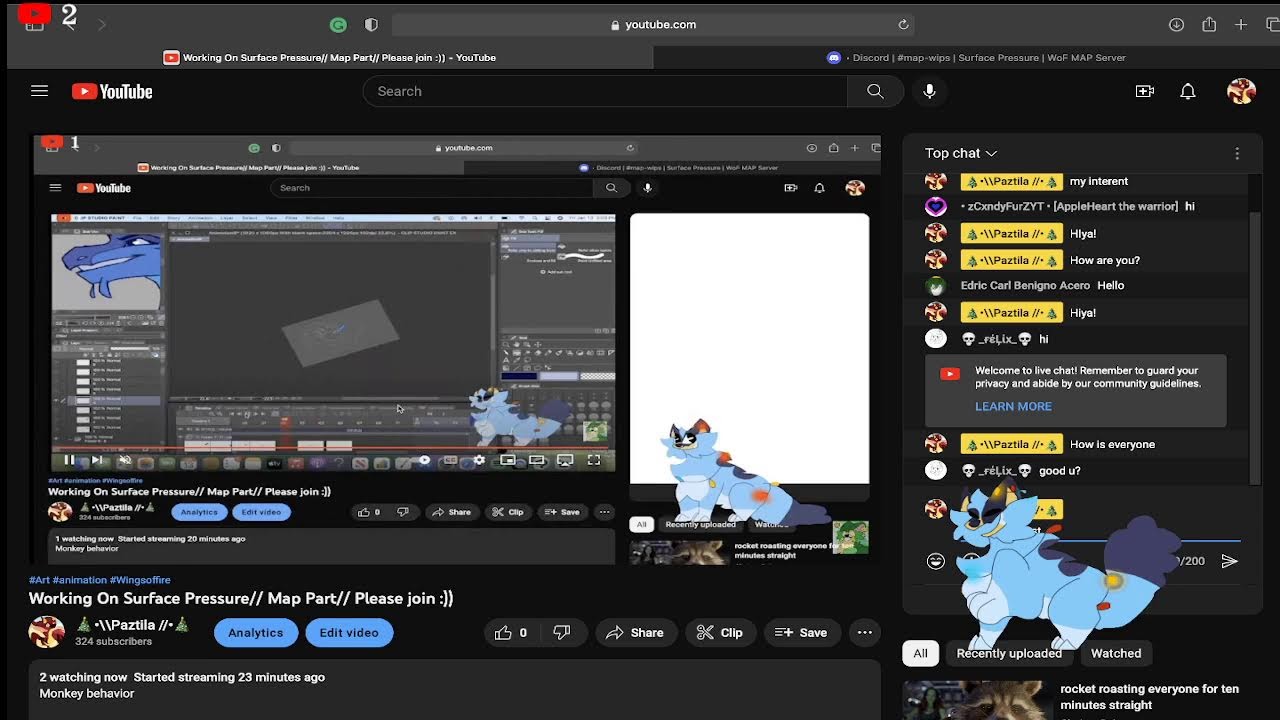The image size is (1280, 720).
Task: Switch to the YouTube Safari tab
Action: coord(330,57)
